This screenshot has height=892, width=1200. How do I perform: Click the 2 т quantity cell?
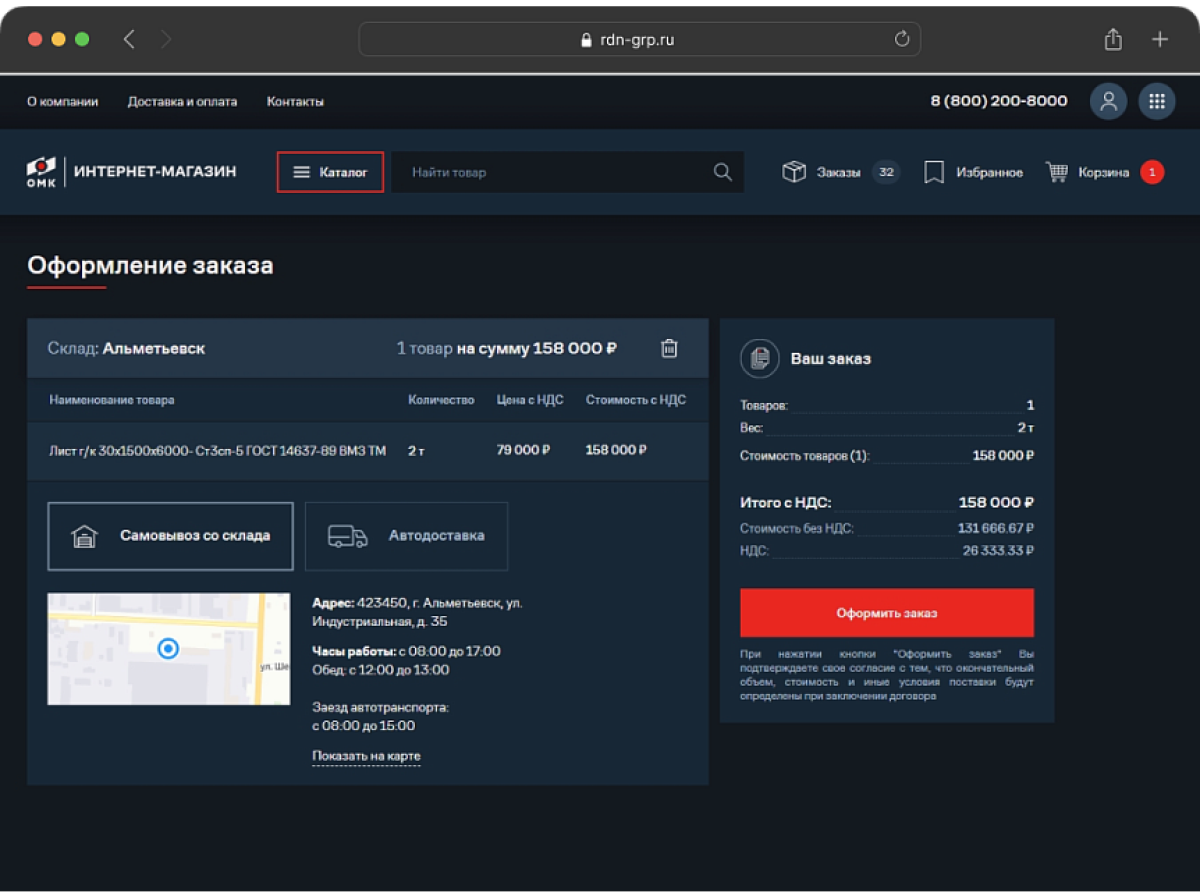tap(416, 450)
